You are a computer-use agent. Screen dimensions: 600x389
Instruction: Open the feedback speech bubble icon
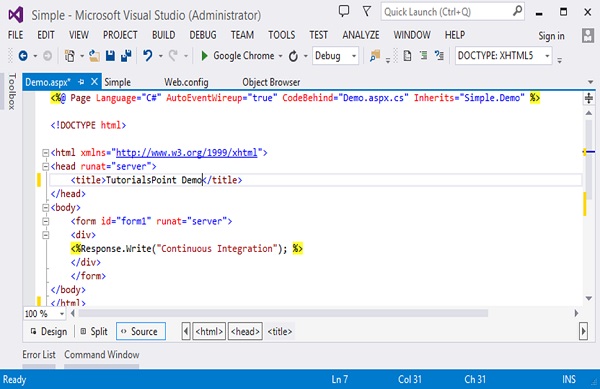click(344, 11)
